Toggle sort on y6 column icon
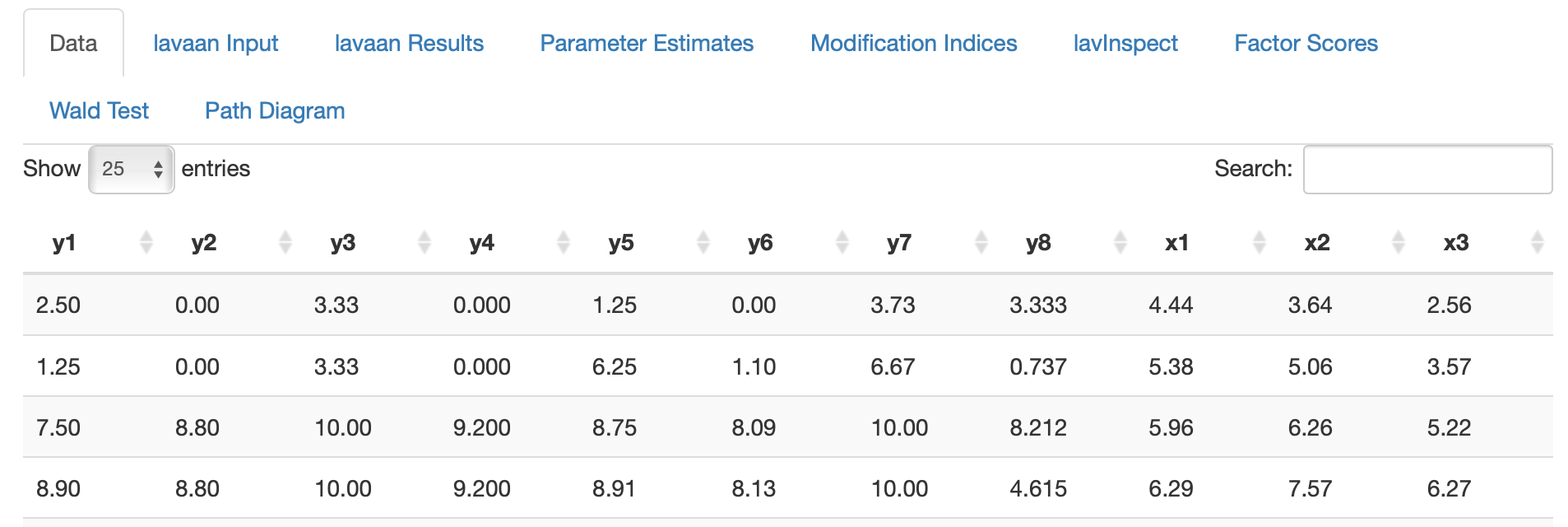 [842, 242]
